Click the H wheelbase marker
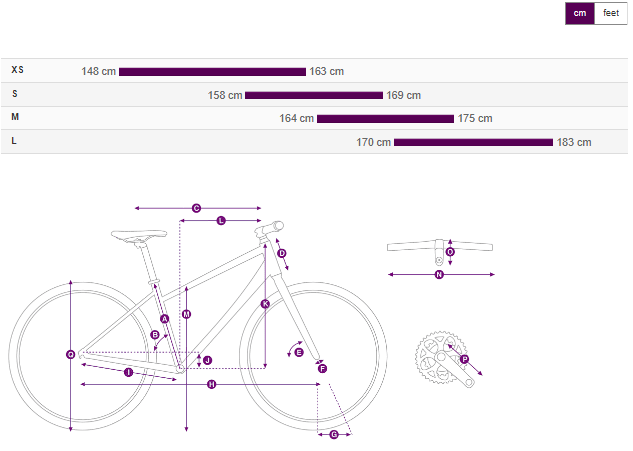633x451 pixels. (x=211, y=384)
